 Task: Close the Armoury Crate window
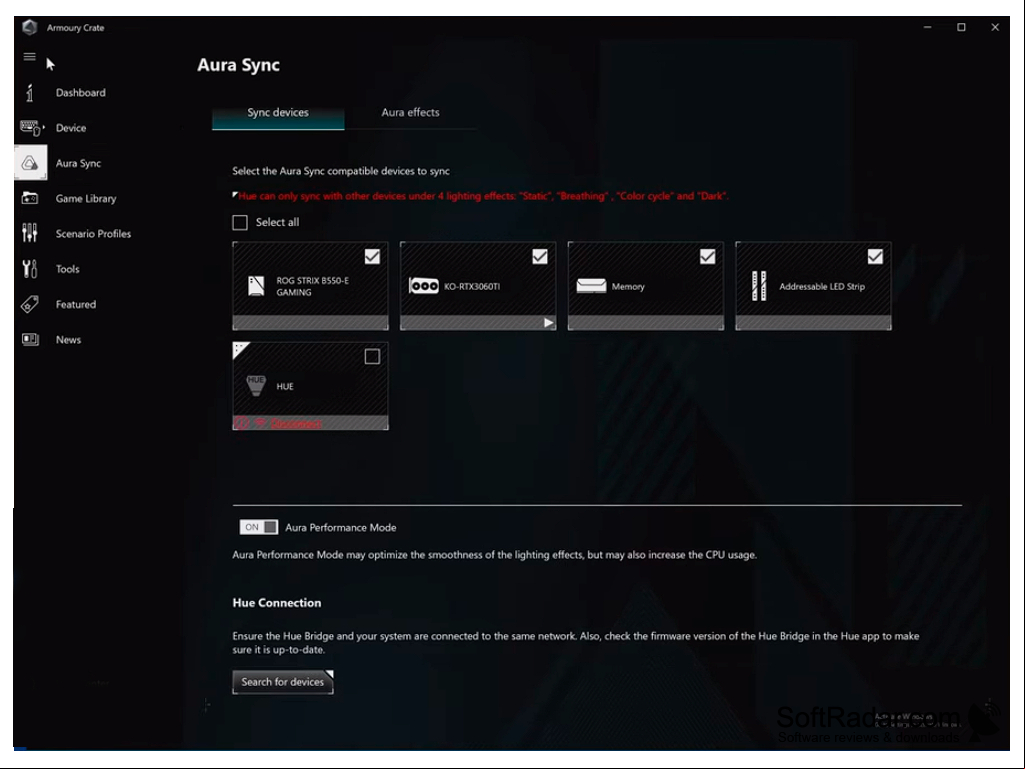coord(995,27)
